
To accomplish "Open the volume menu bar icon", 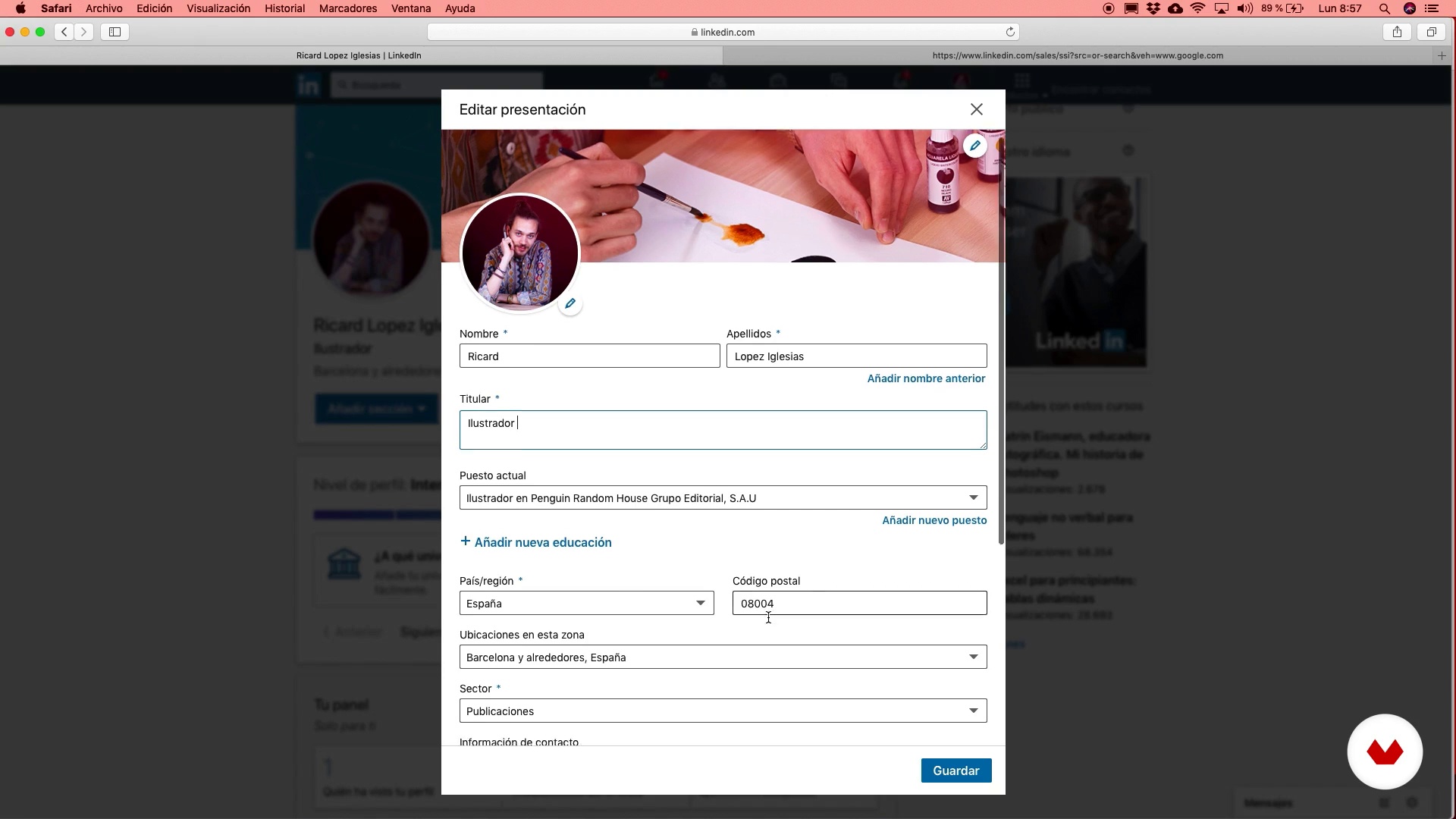I will tap(1244, 8).
